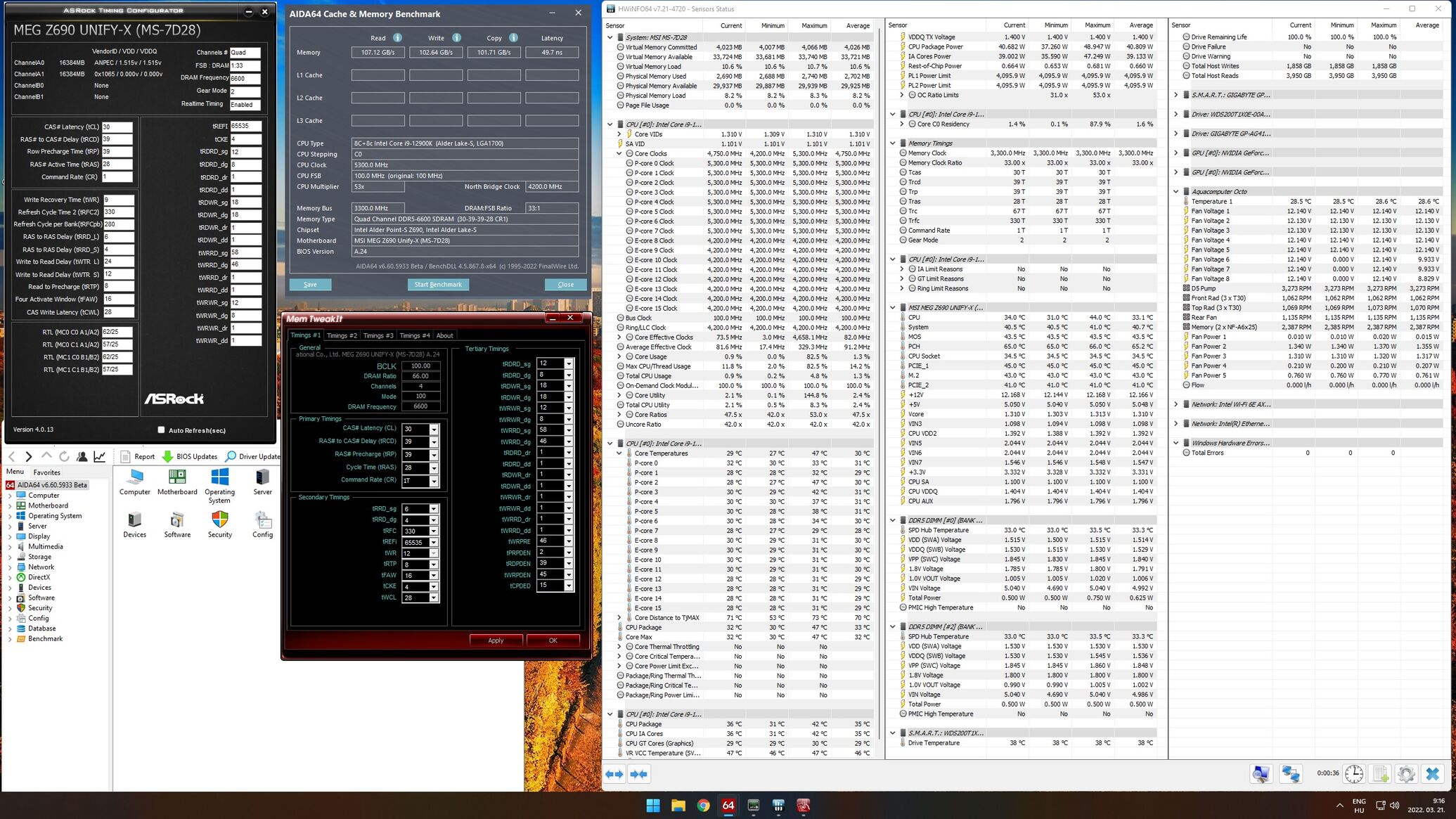Click the AIDA64 BIOS Updates green arrow
This screenshot has height=819, width=1456.
point(167,456)
